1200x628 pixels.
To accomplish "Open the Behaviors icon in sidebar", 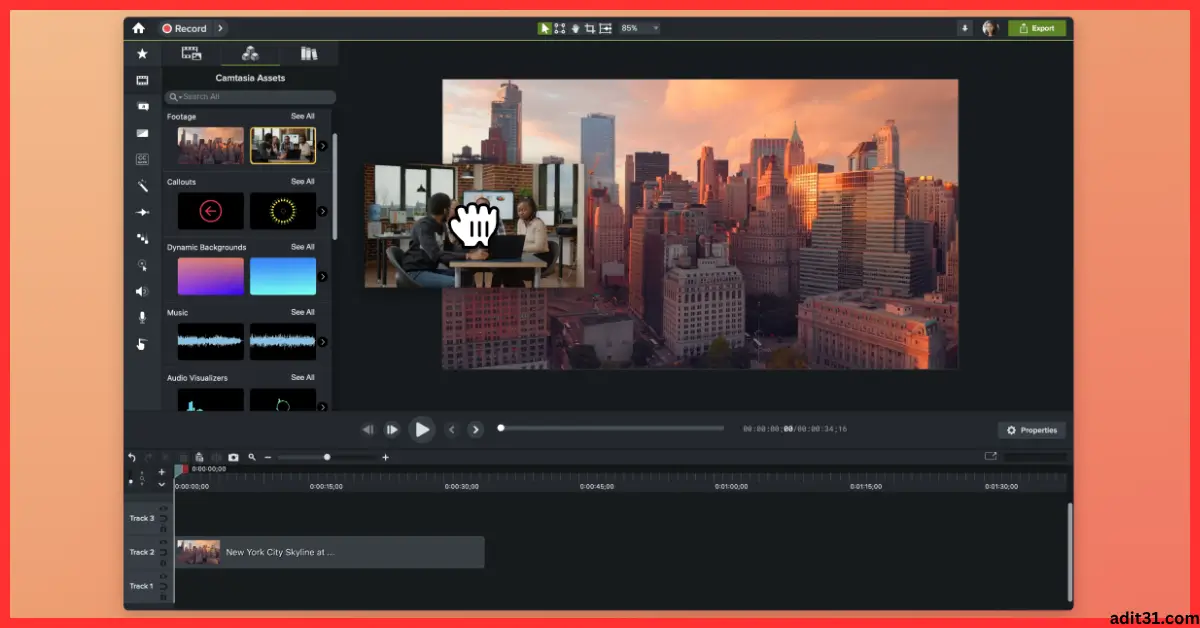I will point(142,238).
